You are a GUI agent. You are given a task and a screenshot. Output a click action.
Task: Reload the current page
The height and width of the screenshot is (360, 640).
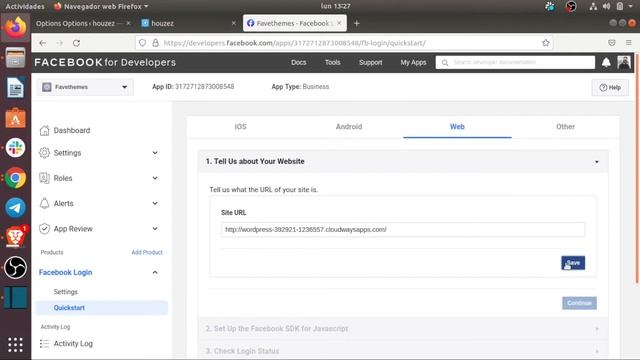(76, 43)
